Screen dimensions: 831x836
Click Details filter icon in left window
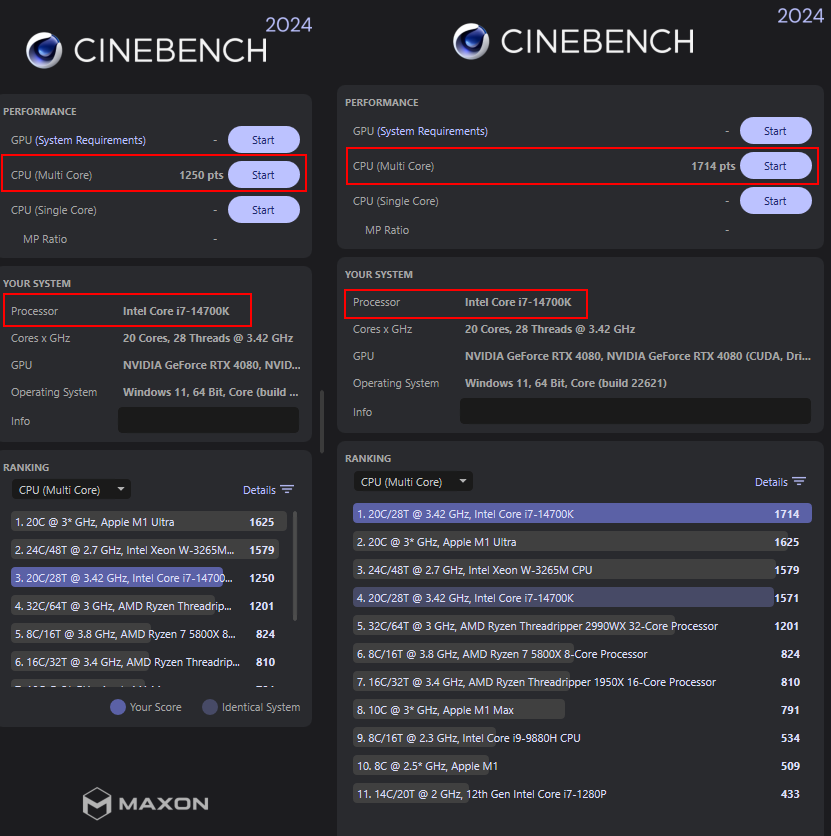[287, 489]
